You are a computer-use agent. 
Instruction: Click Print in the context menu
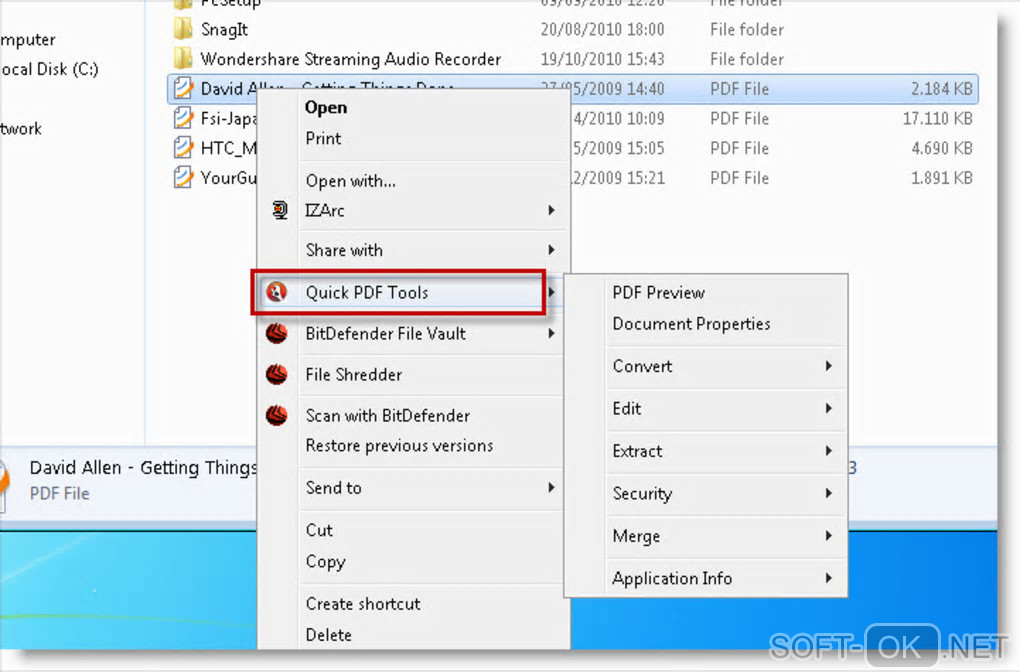323,139
